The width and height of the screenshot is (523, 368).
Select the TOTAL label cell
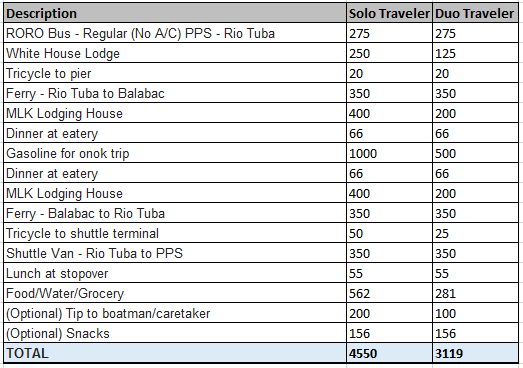[175, 353]
